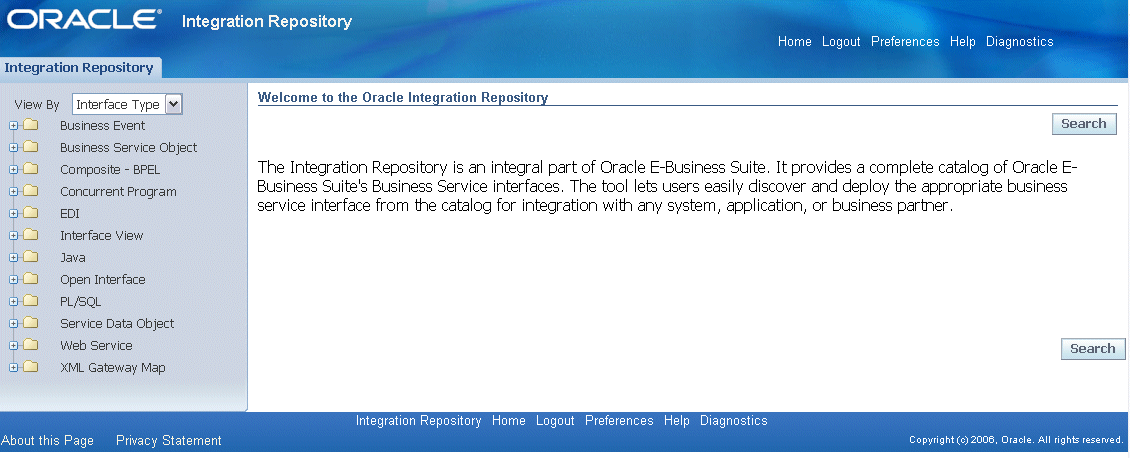The width and height of the screenshot is (1130, 458).
Task: Open the View By Interface Type dropdown
Action: pyautogui.click(x=128, y=104)
